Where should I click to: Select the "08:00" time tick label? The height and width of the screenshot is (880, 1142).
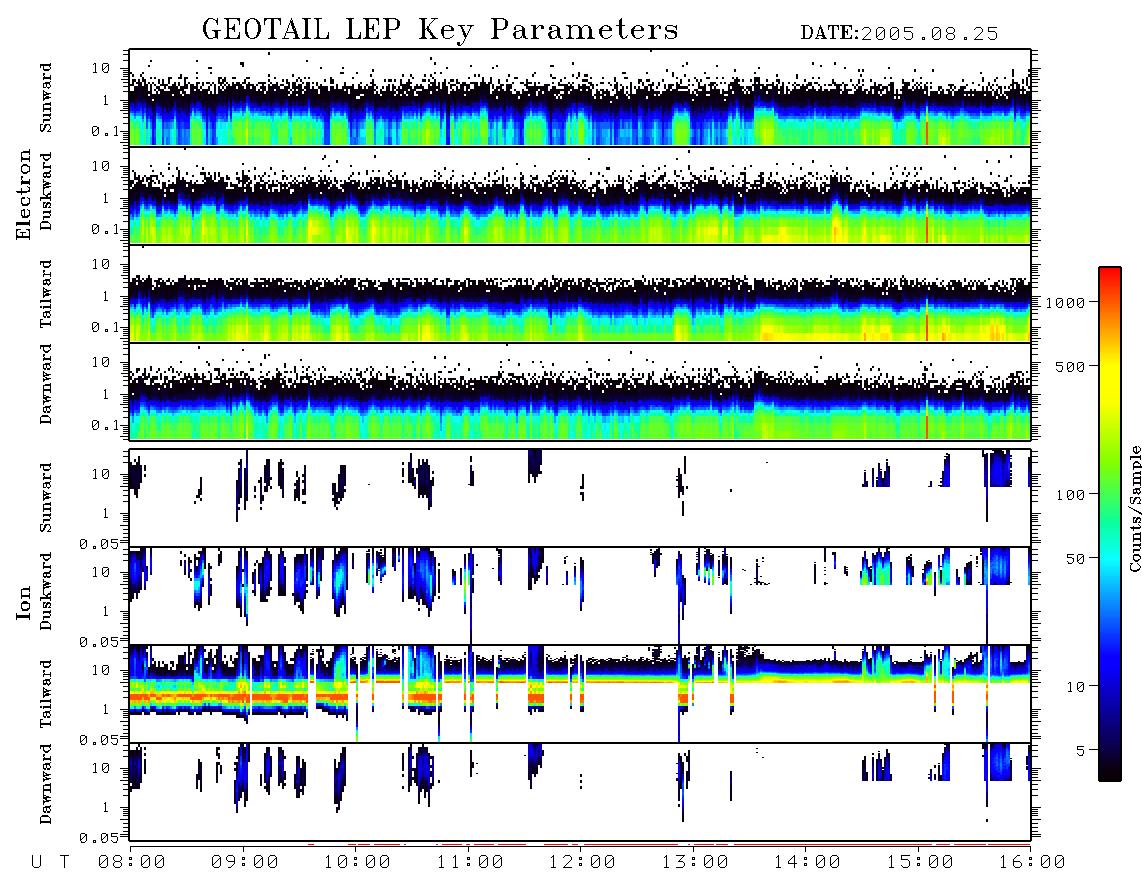[131, 863]
